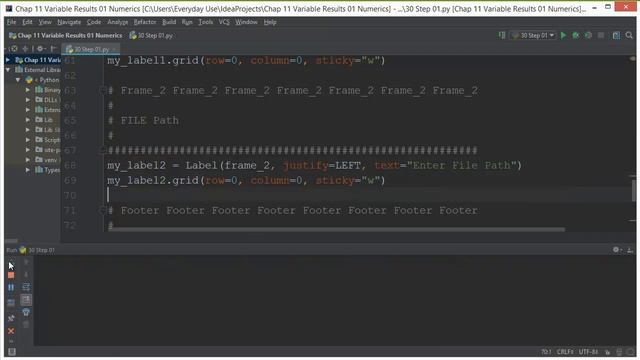The width and height of the screenshot is (640, 360).
Task: Open the Window menu
Action: [x=246, y=22]
